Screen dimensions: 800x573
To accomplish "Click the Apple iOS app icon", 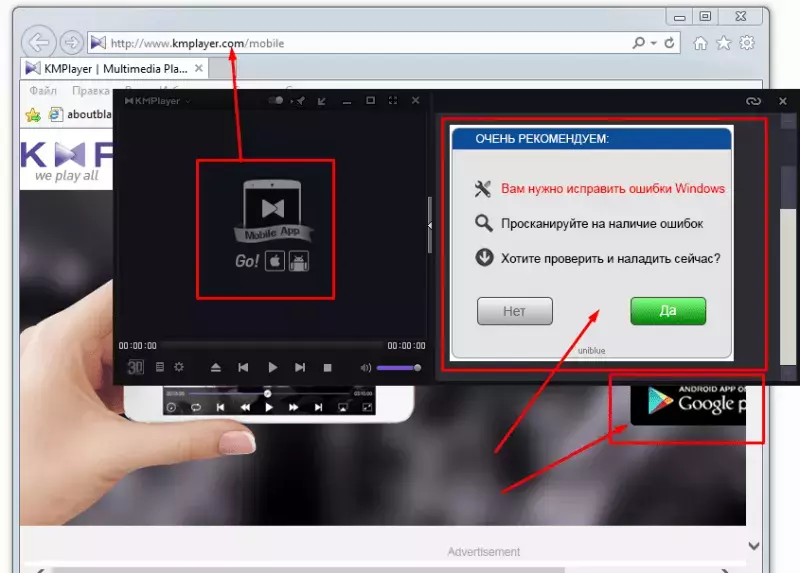I will pos(274,261).
